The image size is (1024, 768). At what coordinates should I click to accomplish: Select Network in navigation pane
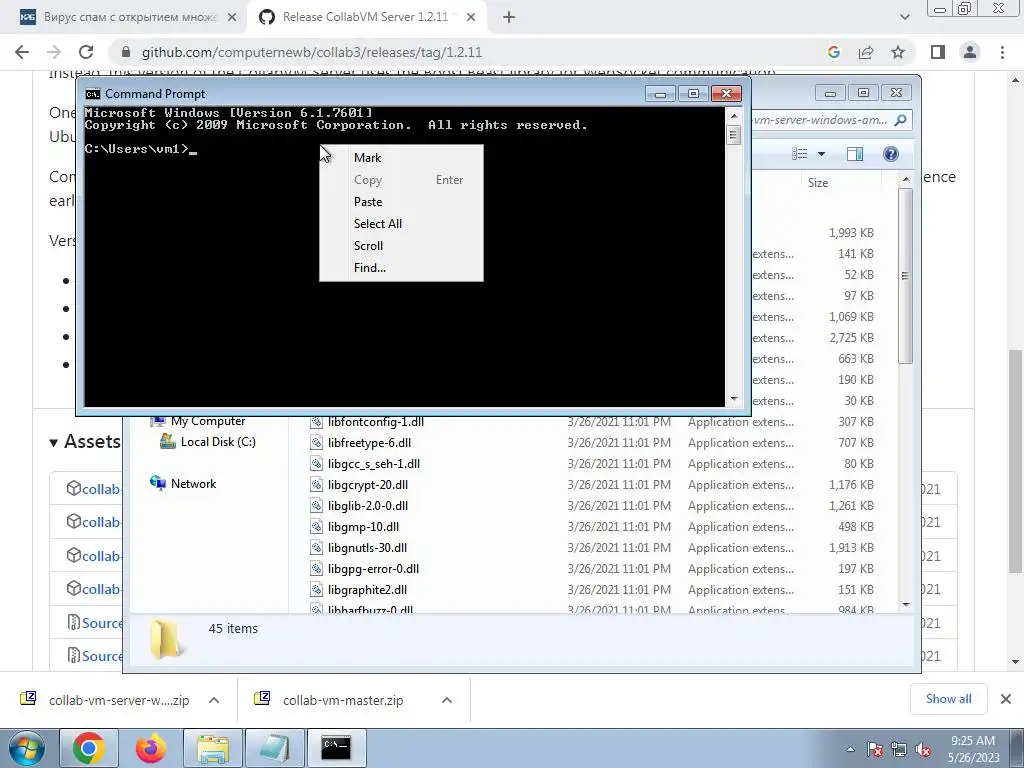[x=193, y=484]
